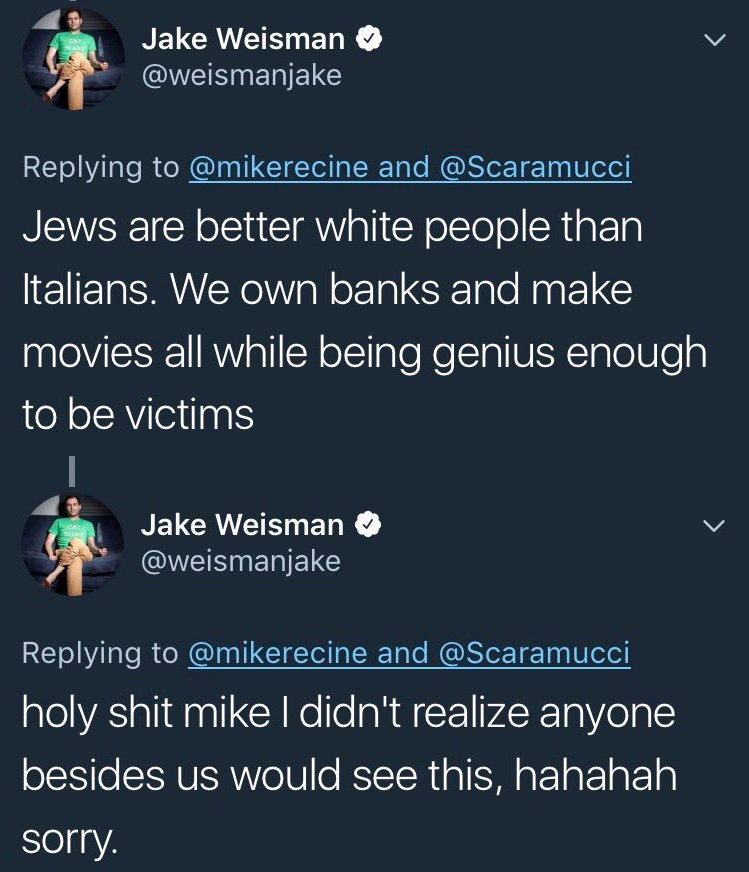
Task: Click the underlined "and" in the first tweet's reply line
Action: coord(404,167)
